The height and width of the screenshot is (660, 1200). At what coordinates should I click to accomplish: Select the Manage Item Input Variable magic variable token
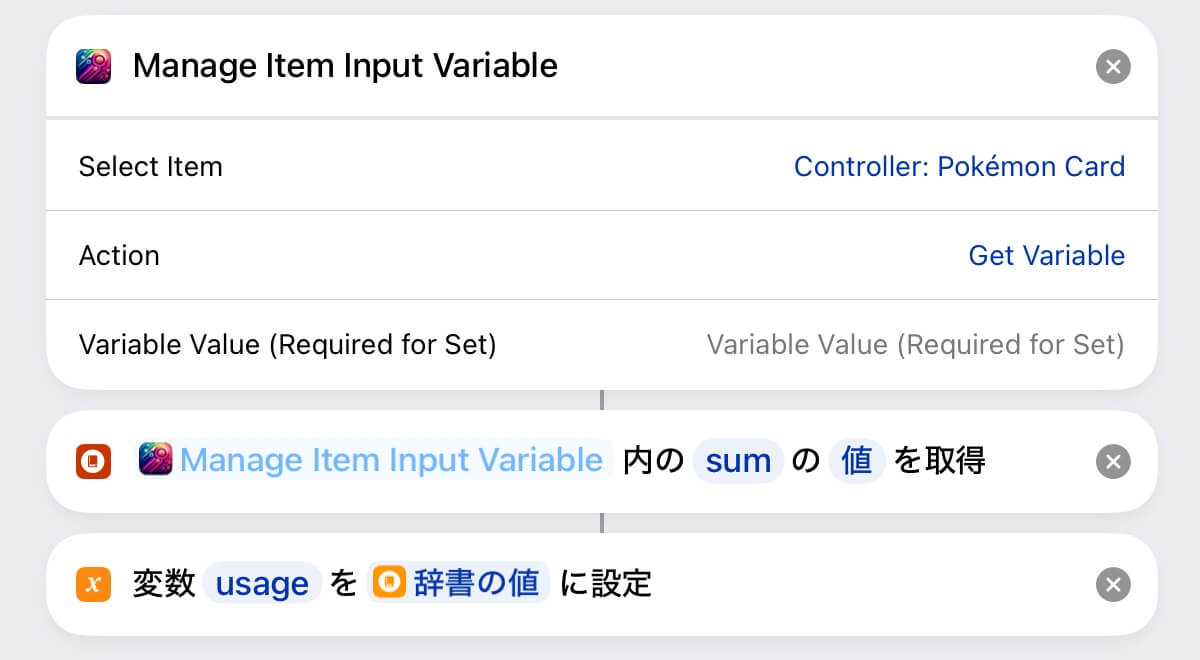tap(373, 460)
